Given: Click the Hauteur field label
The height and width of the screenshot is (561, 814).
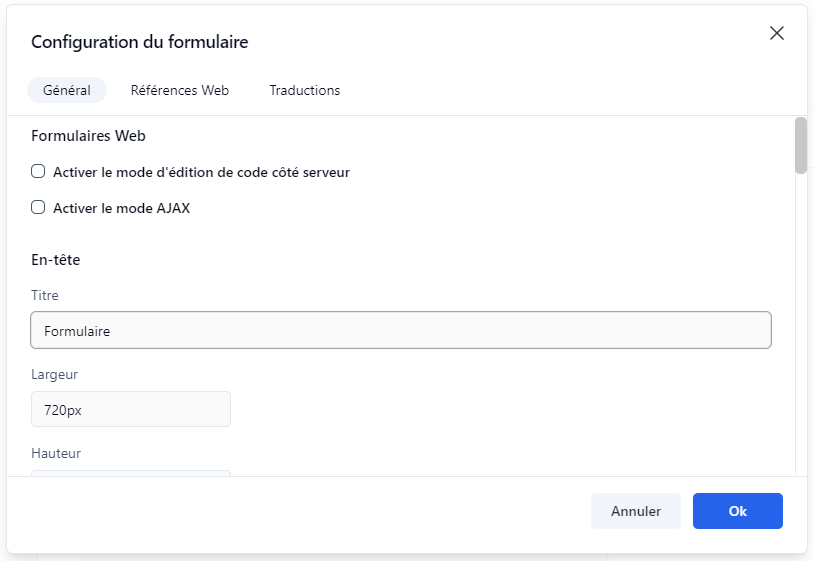Looking at the screenshot, I should tap(56, 453).
